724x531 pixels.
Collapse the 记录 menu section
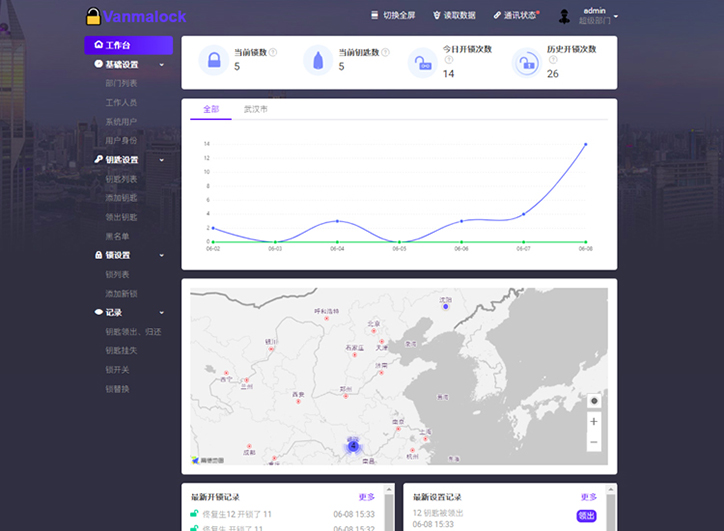[161, 312]
